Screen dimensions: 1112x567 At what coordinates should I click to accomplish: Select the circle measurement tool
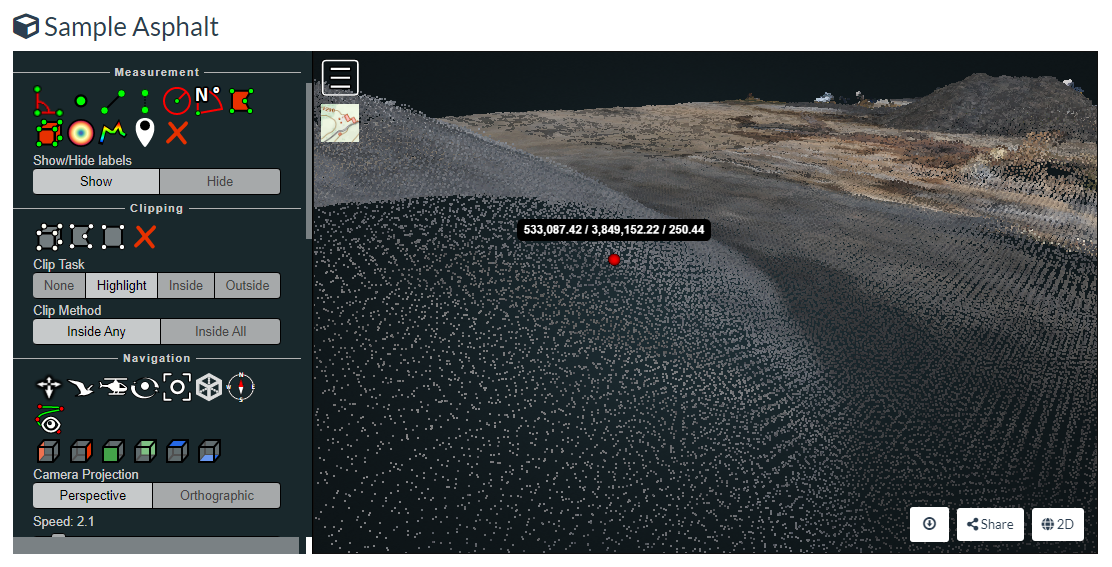click(x=177, y=101)
